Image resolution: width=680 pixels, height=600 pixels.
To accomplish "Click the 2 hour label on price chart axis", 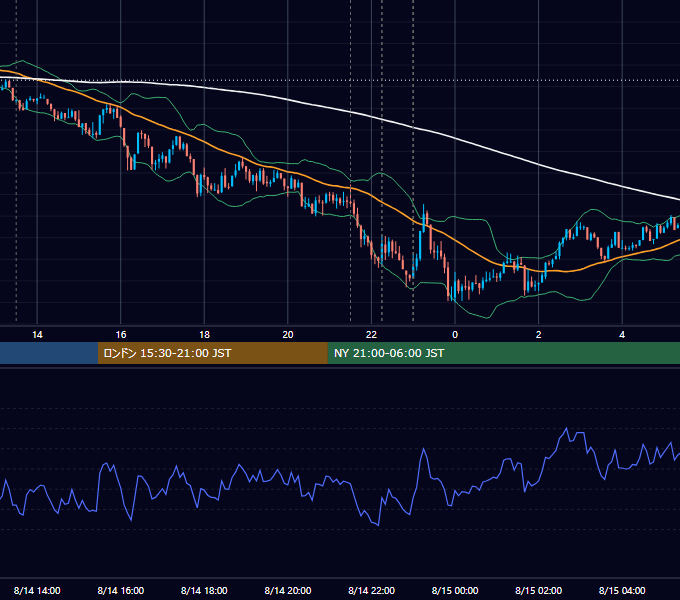I will click(x=539, y=335).
